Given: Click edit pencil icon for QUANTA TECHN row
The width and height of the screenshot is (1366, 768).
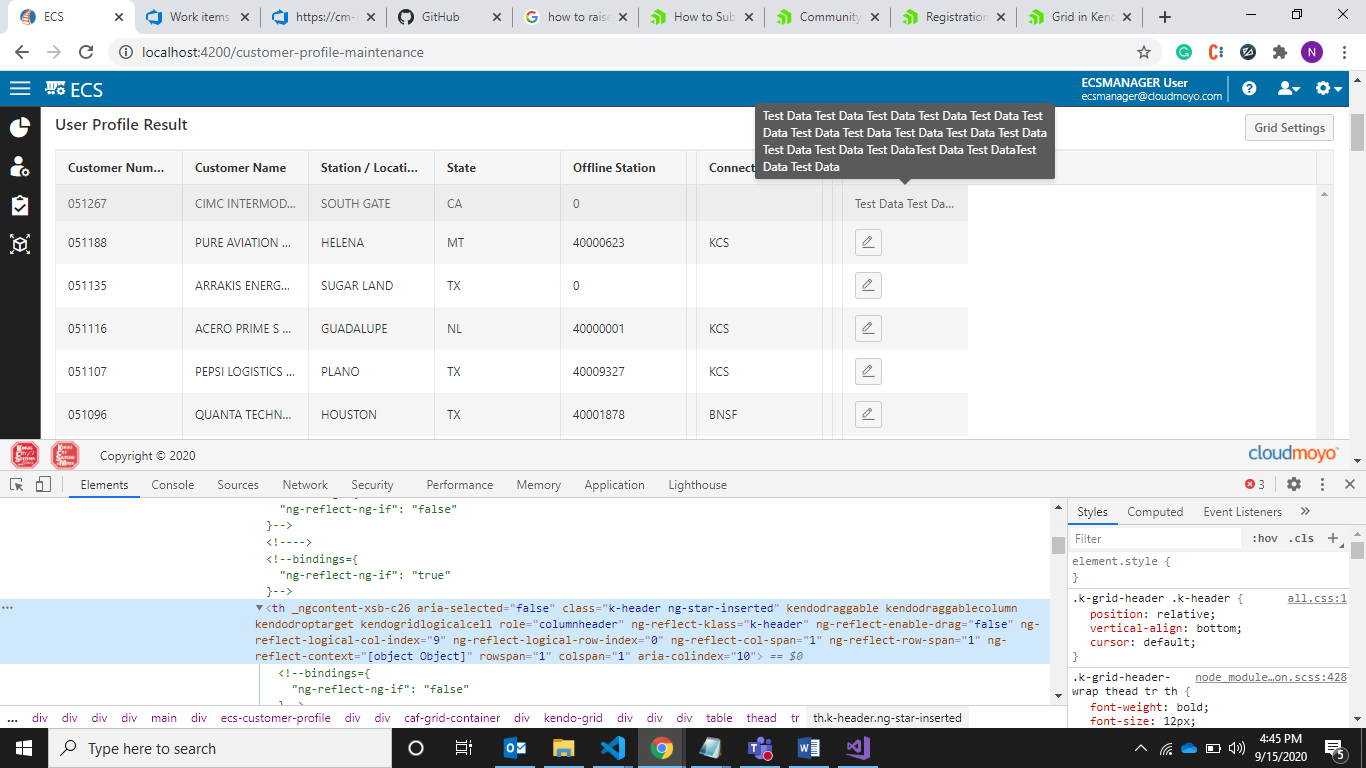Looking at the screenshot, I should pyautogui.click(x=868, y=414).
